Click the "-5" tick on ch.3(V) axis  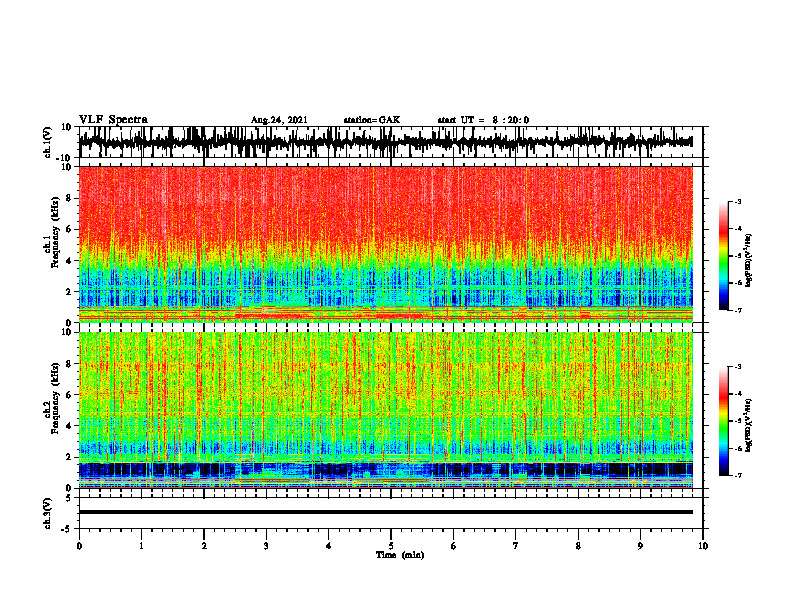tap(67, 529)
